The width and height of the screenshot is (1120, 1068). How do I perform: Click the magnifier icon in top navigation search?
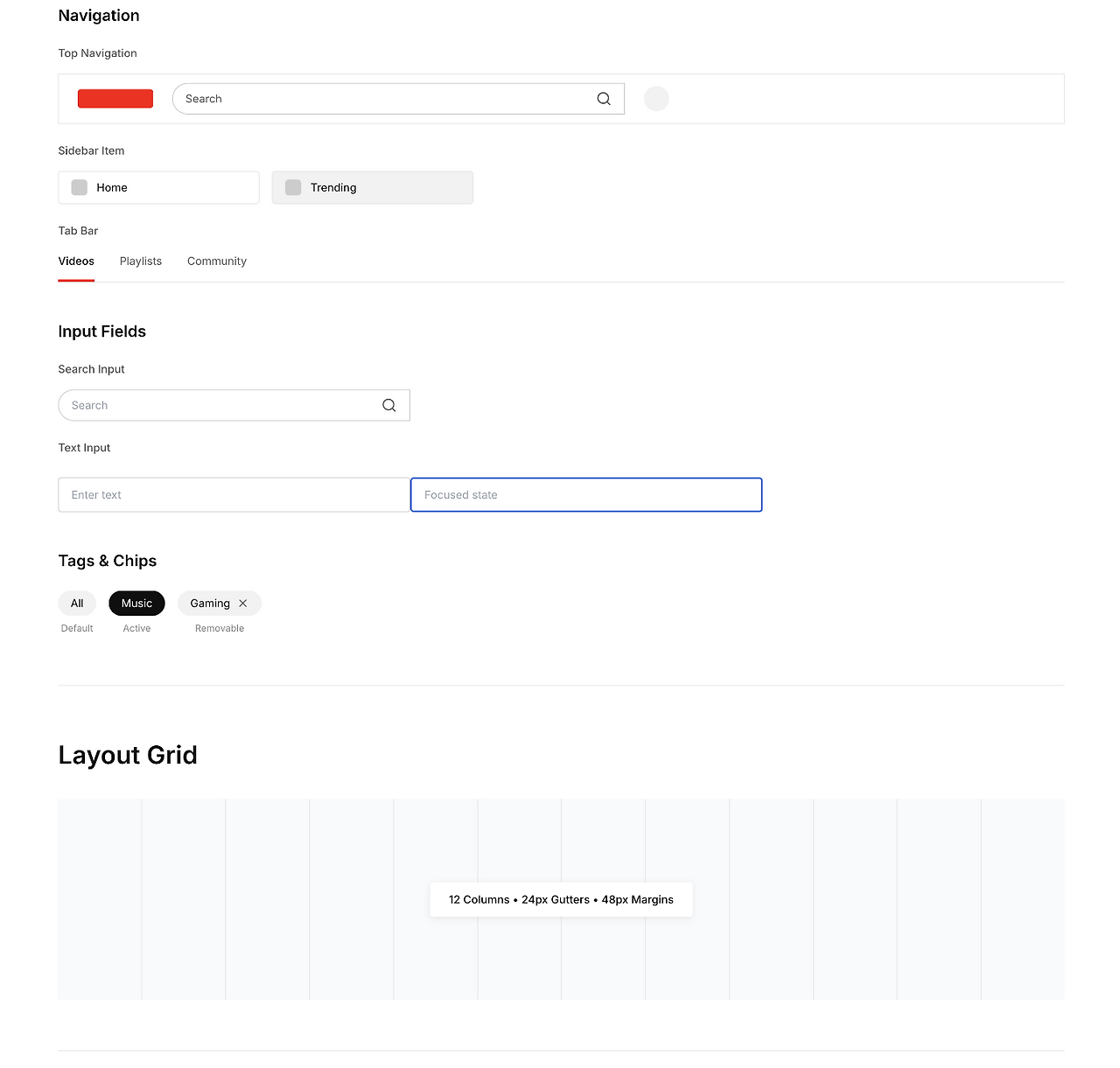click(x=604, y=99)
